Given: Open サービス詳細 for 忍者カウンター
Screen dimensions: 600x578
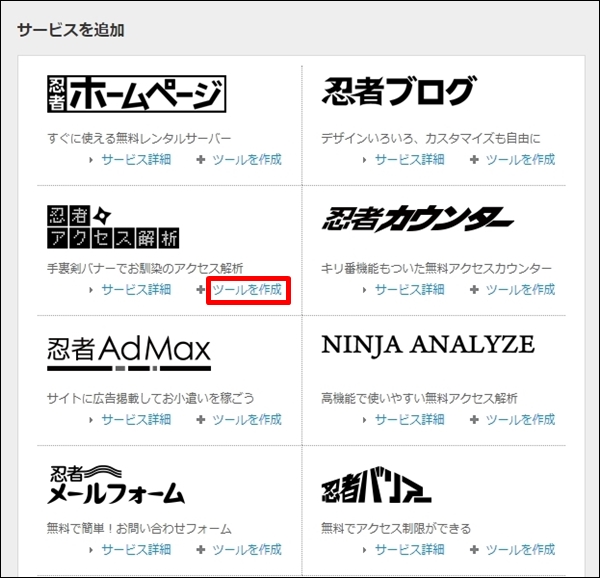Looking at the screenshot, I should 410,290.
